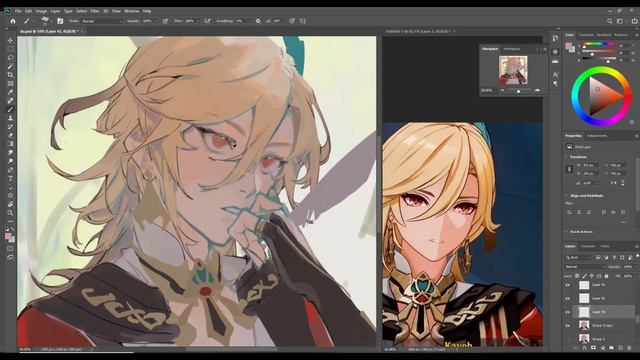640x360 pixels.
Task: Switch to the reference image document tab
Action: click(418, 31)
